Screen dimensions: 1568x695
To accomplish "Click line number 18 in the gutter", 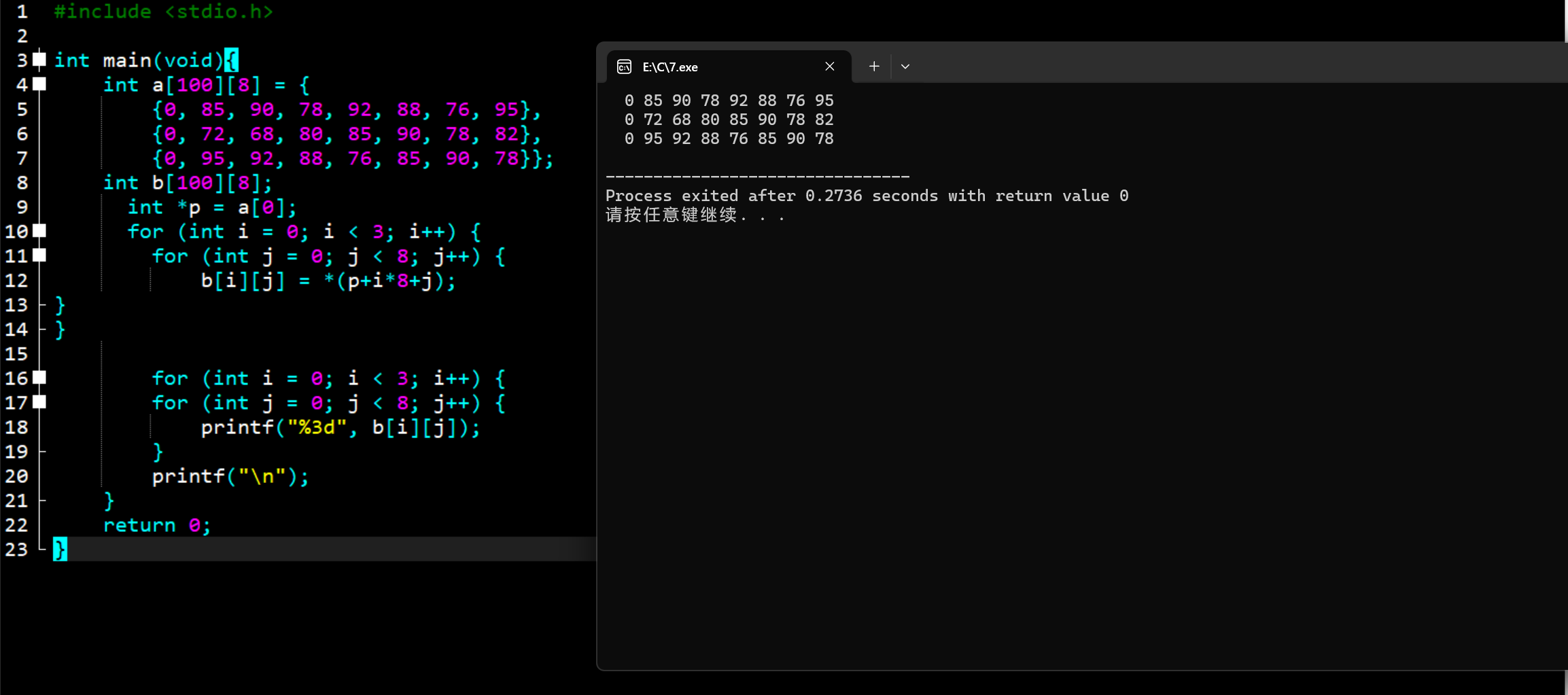I will [x=16, y=427].
